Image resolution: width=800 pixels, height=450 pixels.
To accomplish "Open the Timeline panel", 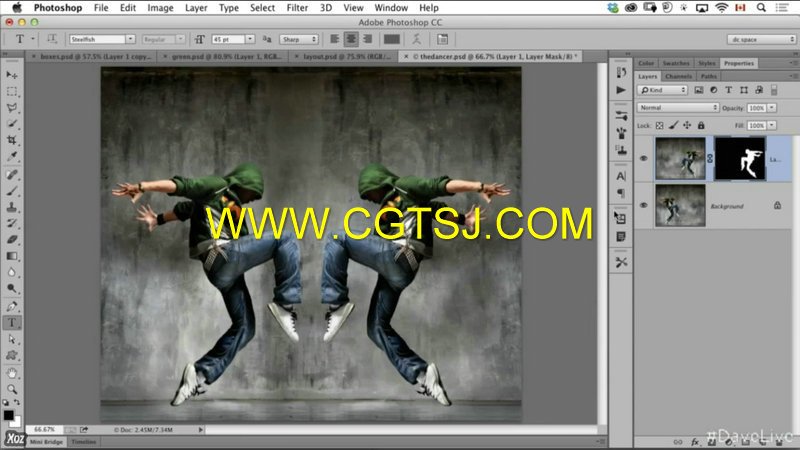I will pos(84,442).
